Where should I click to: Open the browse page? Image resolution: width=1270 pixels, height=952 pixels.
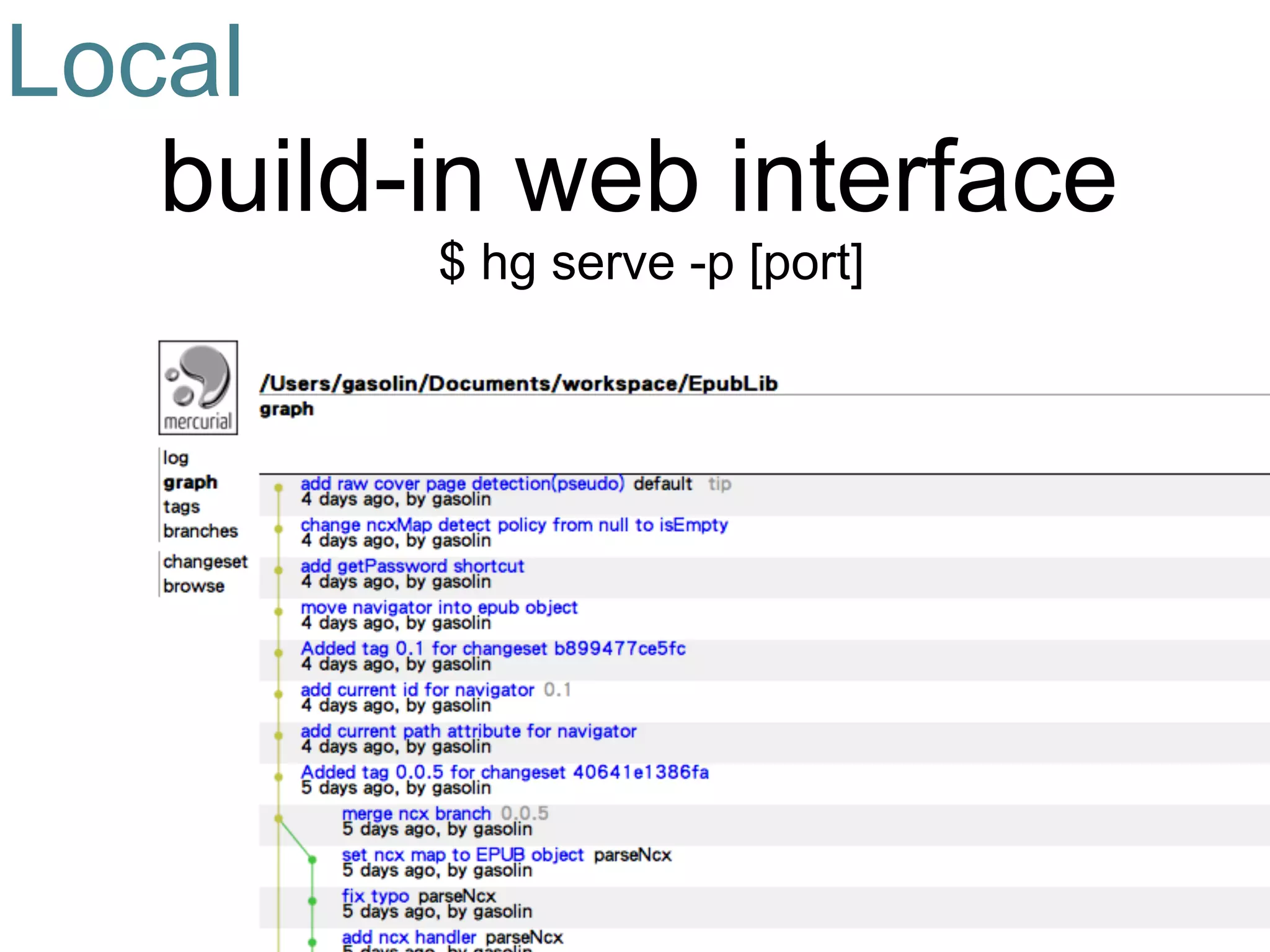coord(193,586)
